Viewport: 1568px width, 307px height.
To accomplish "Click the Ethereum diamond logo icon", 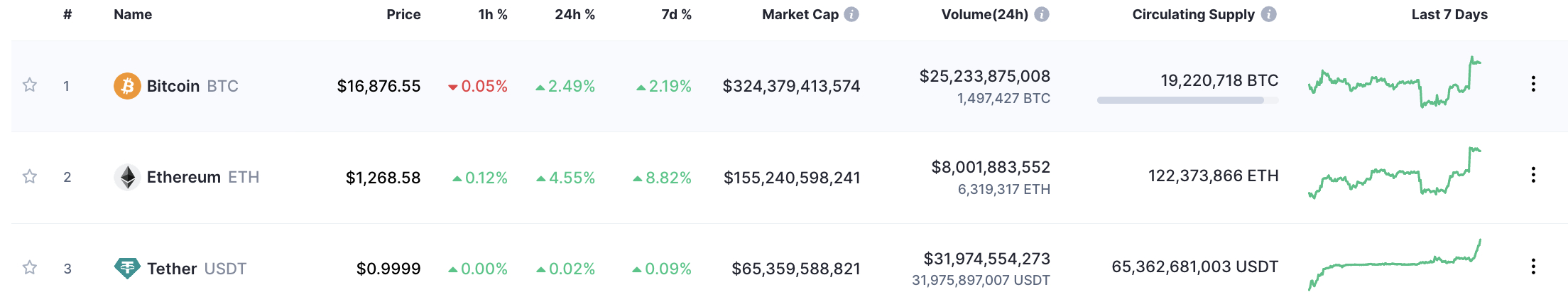I will coord(127,177).
